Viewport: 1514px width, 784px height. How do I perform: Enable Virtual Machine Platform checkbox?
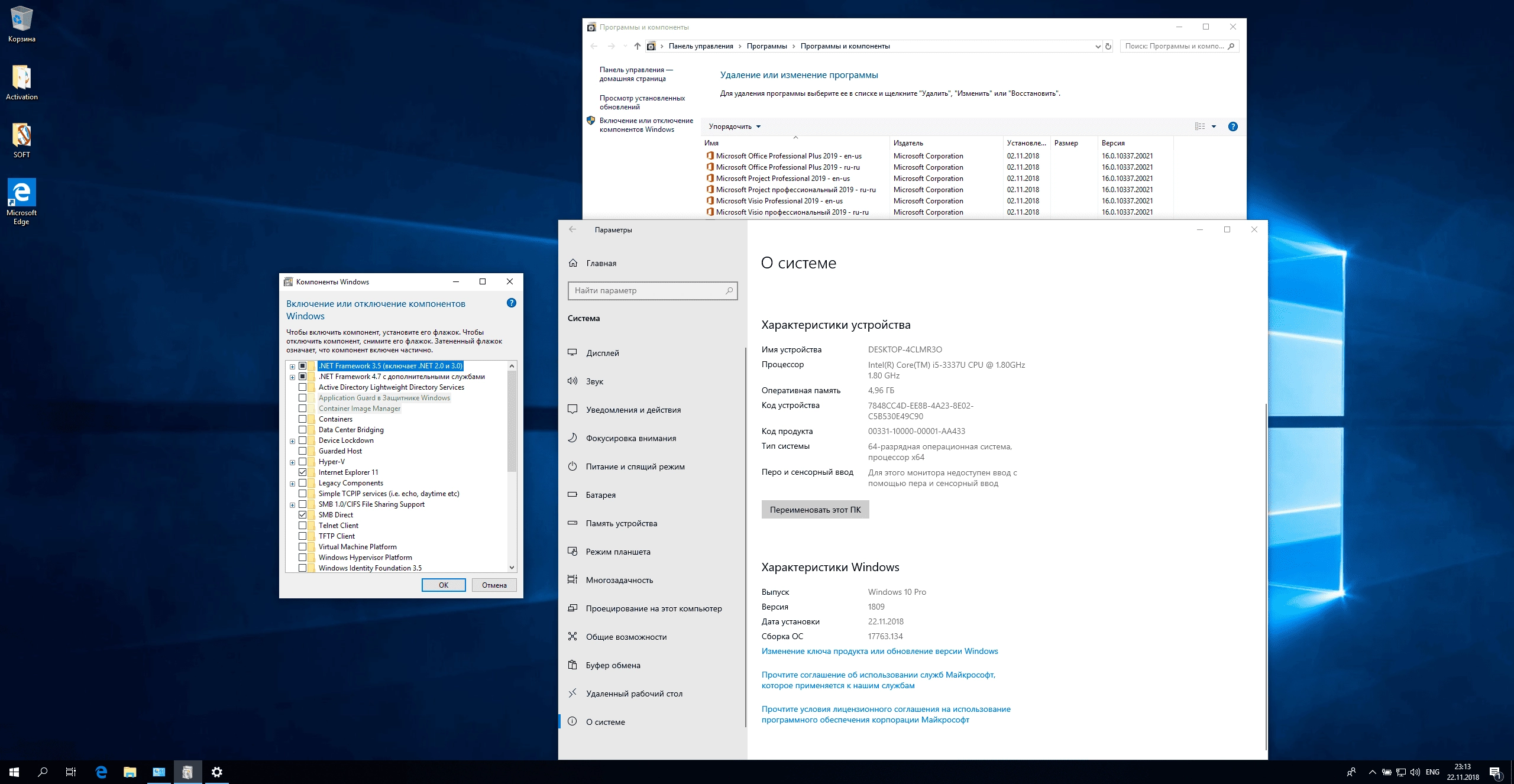[302, 547]
